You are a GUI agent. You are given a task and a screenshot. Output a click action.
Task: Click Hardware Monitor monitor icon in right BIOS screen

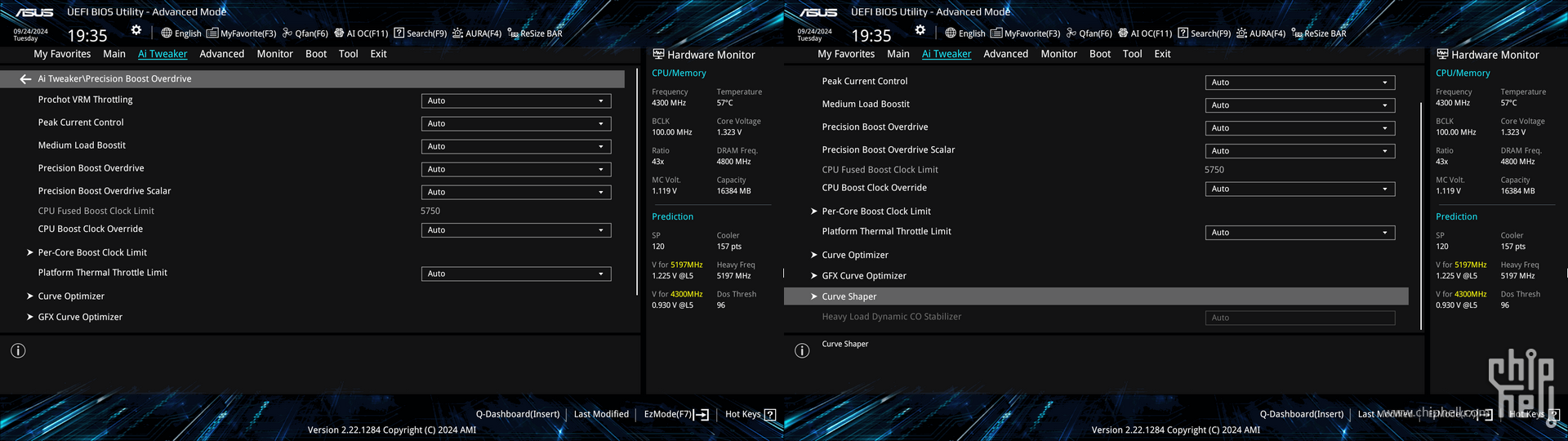[1442, 55]
